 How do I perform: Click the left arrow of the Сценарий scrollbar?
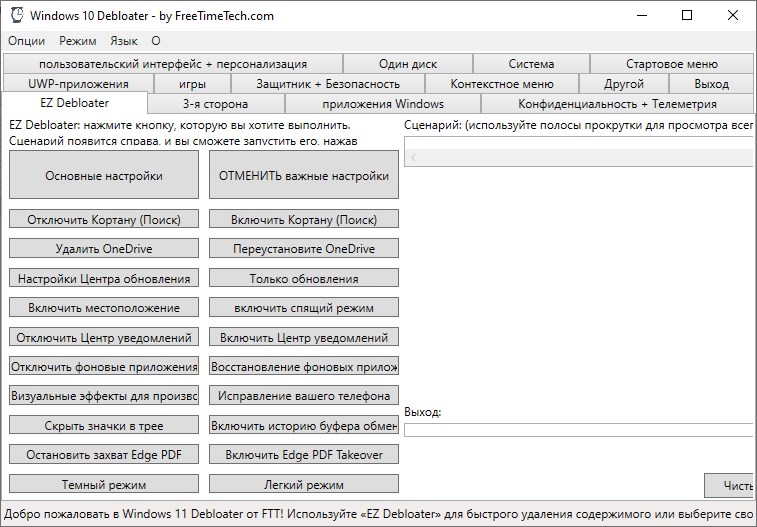[413, 157]
